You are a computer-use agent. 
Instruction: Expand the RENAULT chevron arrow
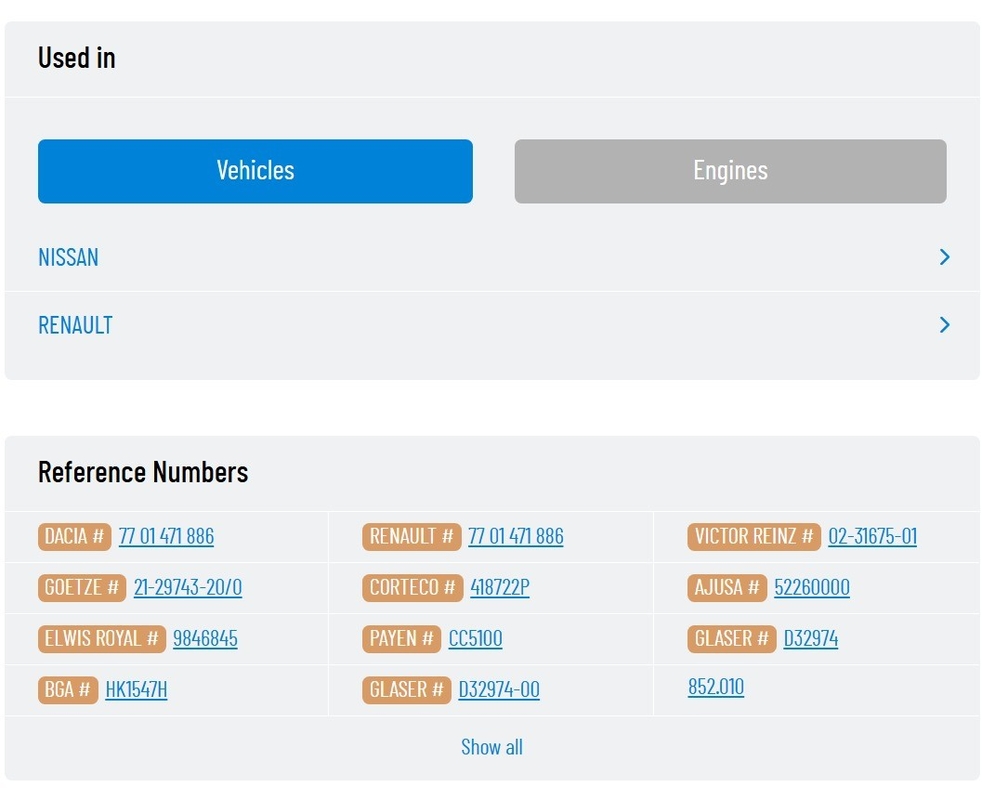pyautogui.click(x=944, y=325)
